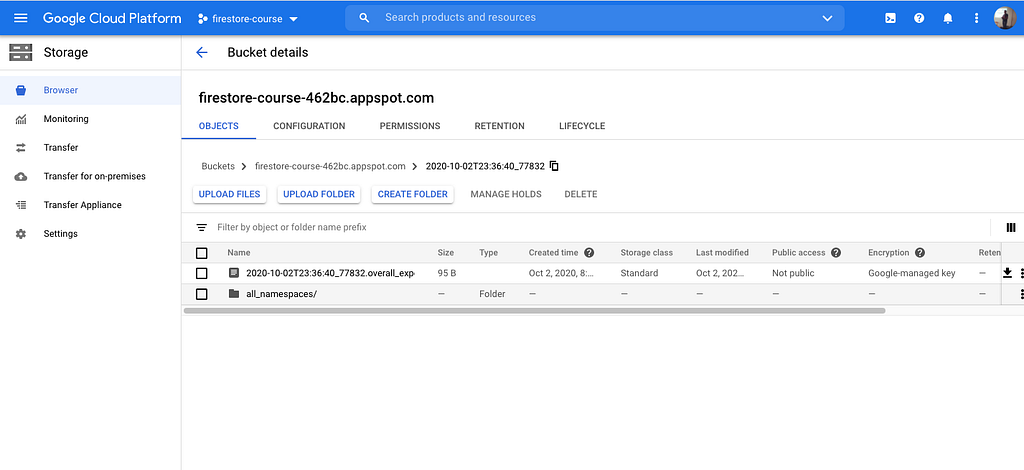Click the Encryption help icon
This screenshot has width=1024, height=470.
coord(920,253)
